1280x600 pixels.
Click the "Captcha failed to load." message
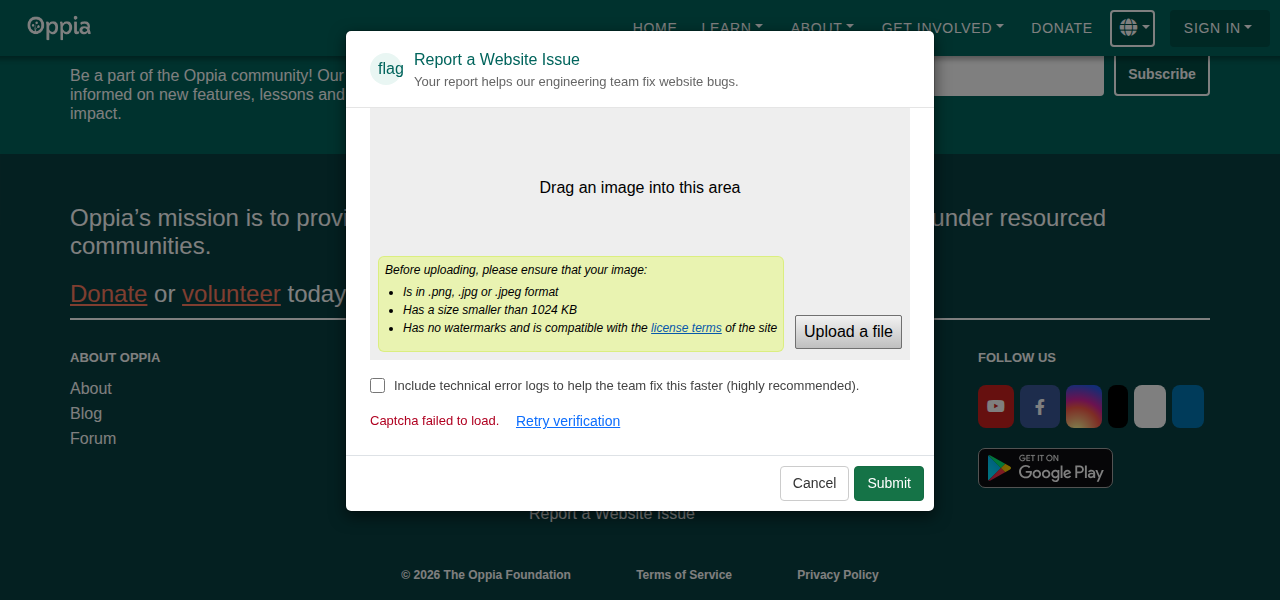[435, 421]
